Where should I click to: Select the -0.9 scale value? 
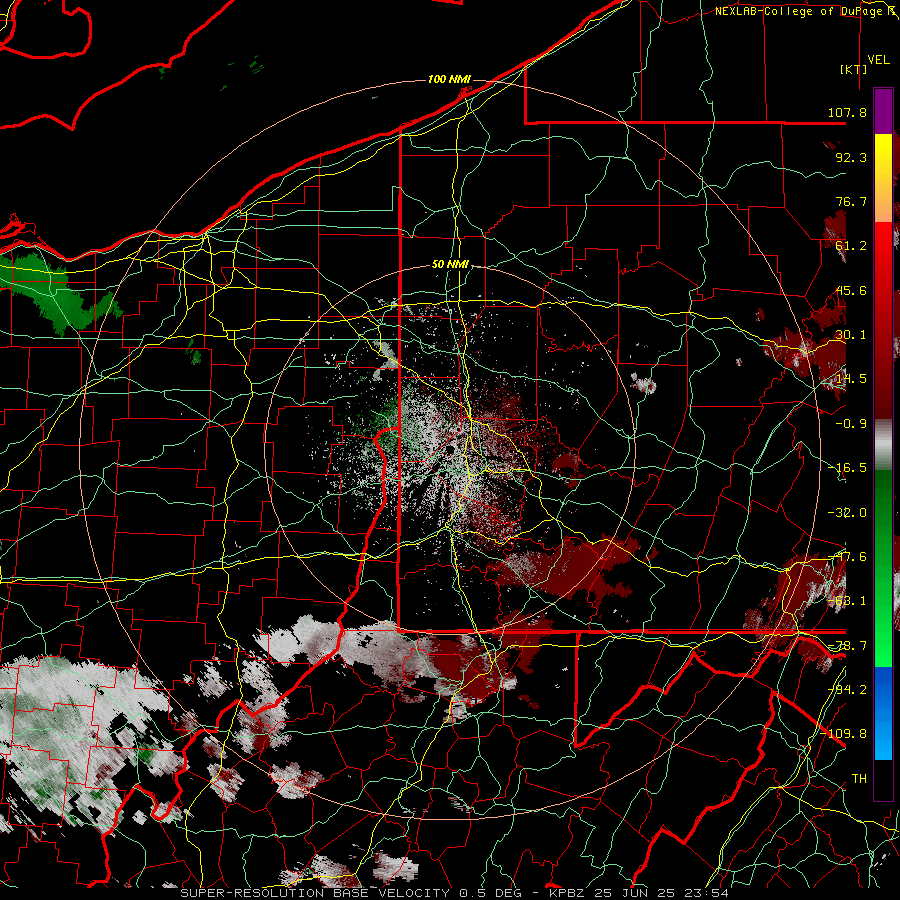(x=851, y=424)
